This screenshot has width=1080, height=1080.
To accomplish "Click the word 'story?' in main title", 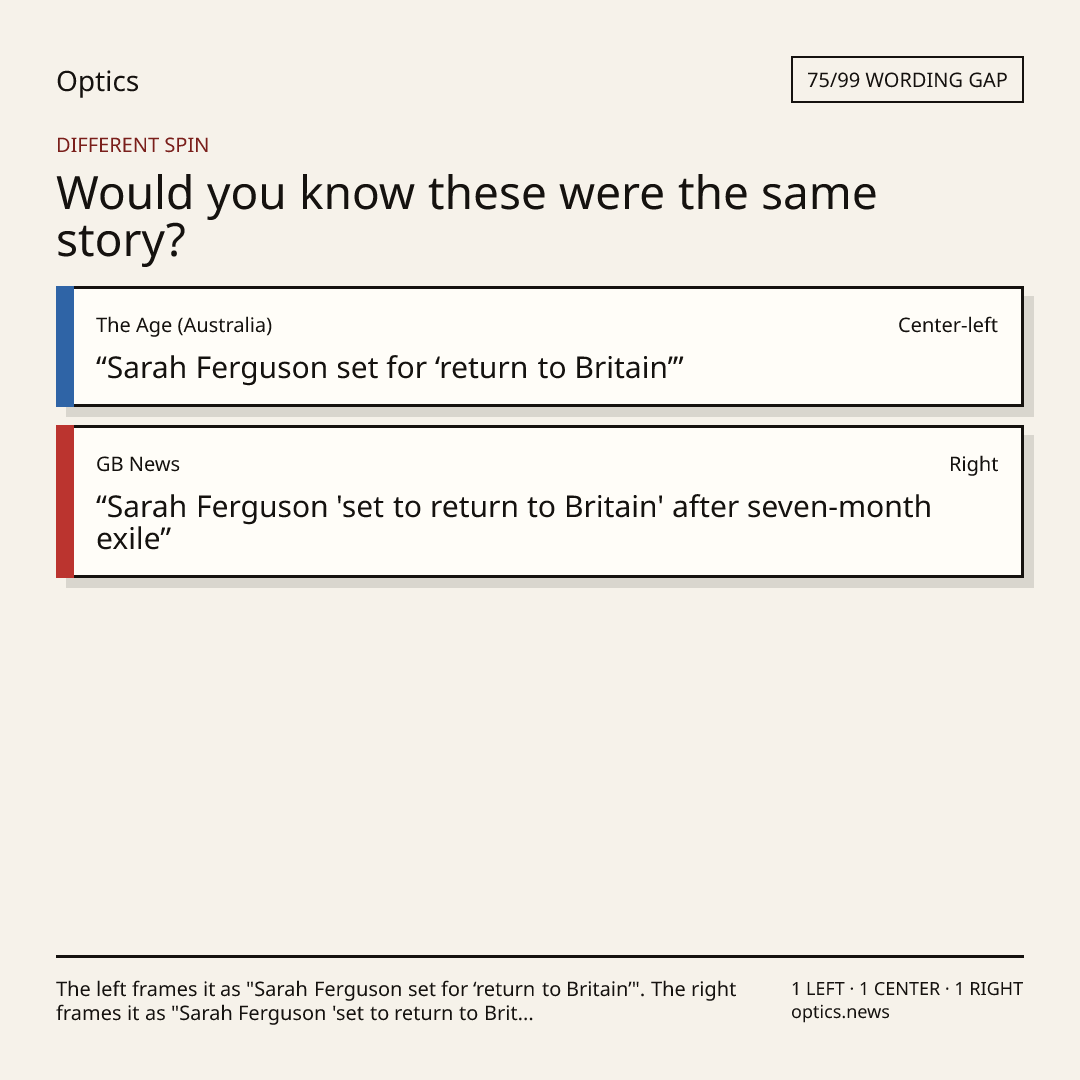I will click(121, 241).
